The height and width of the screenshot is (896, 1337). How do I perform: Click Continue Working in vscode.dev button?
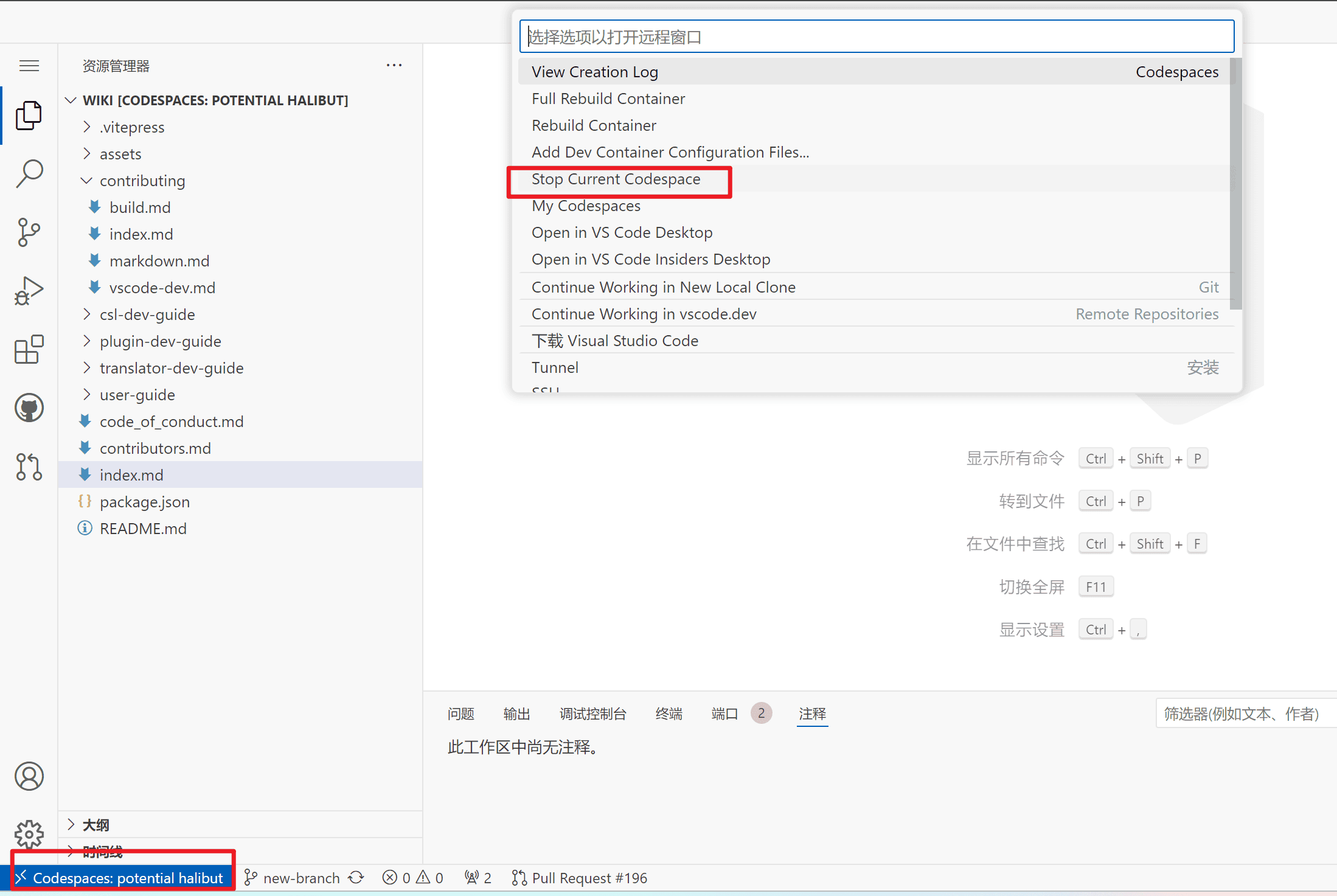pyautogui.click(x=644, y=313)
